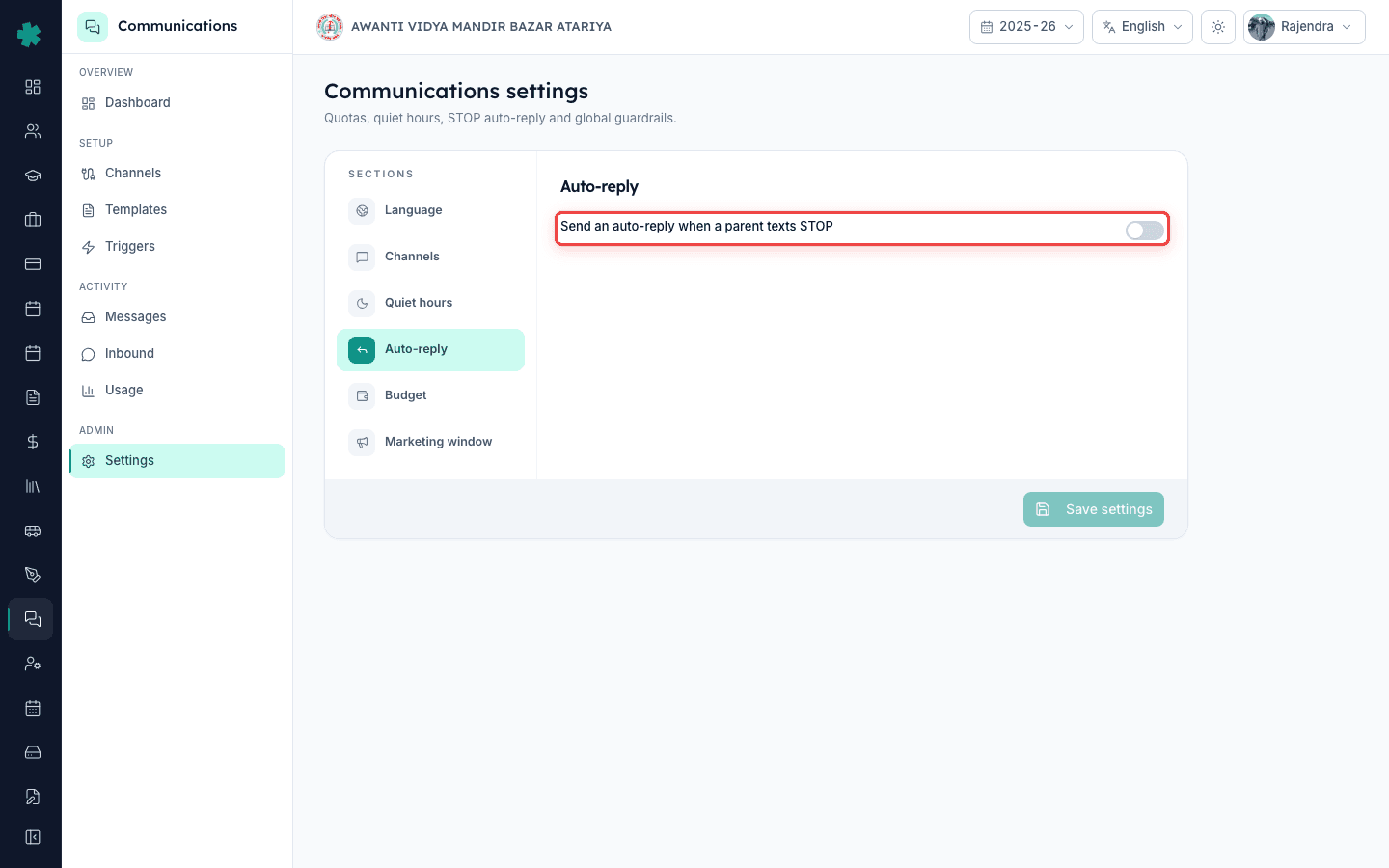The width and height of the screenshot is (1389, 868).
Task: Click the Quotas, quiet hours description text
Action: click(501, 119)
